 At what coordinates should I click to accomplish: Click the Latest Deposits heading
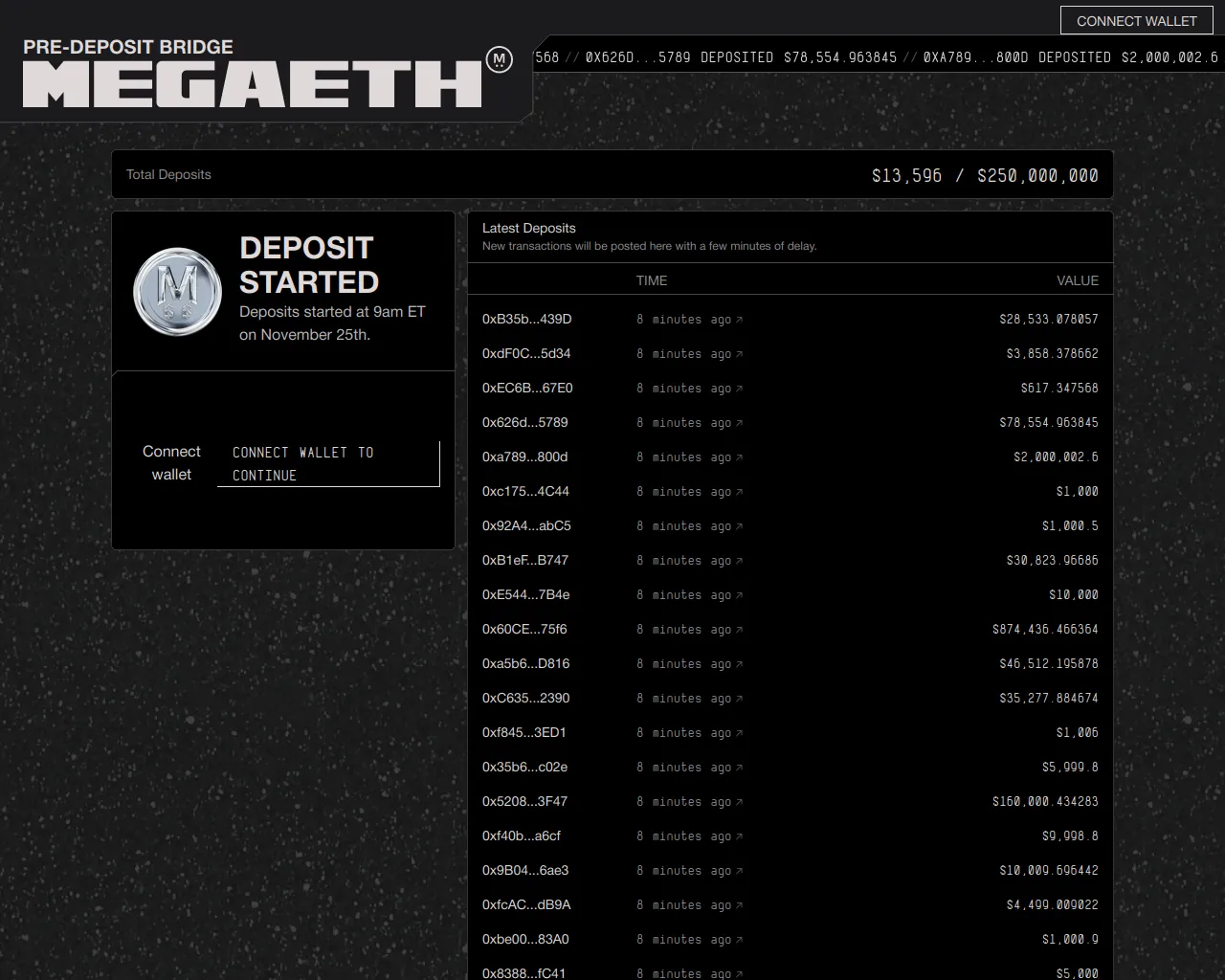[x=529, y=228]
